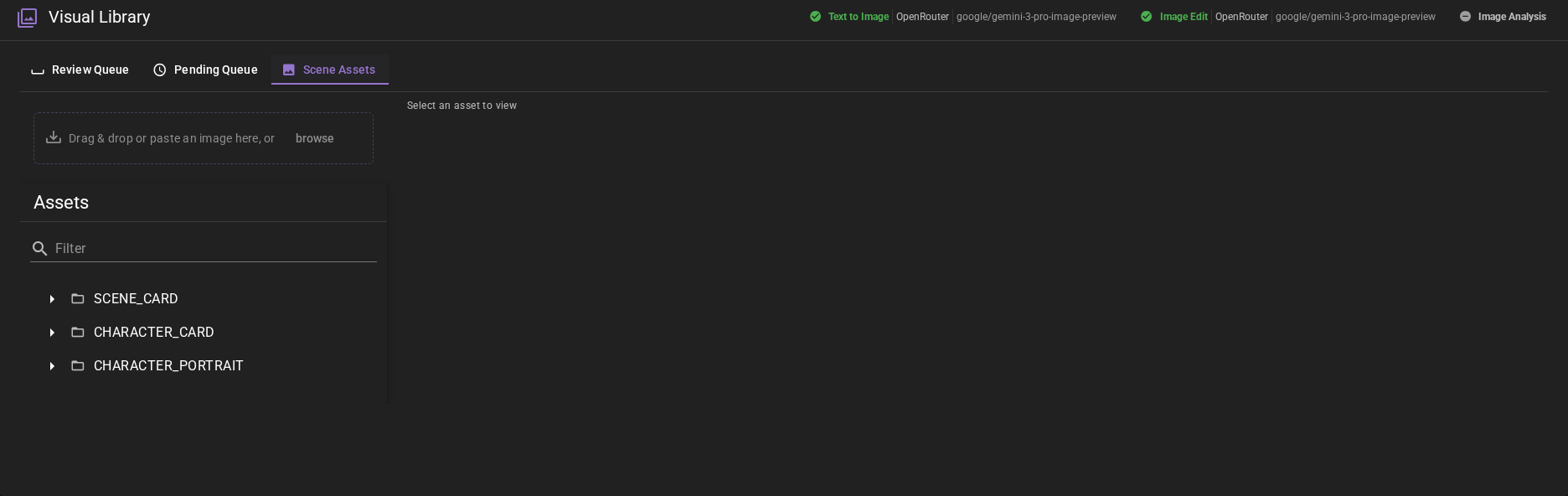Click the OpenRouter label beside Text to Image
Image resolution: width=1568 pixels, height=496 pixels.
tap(922, 17)
